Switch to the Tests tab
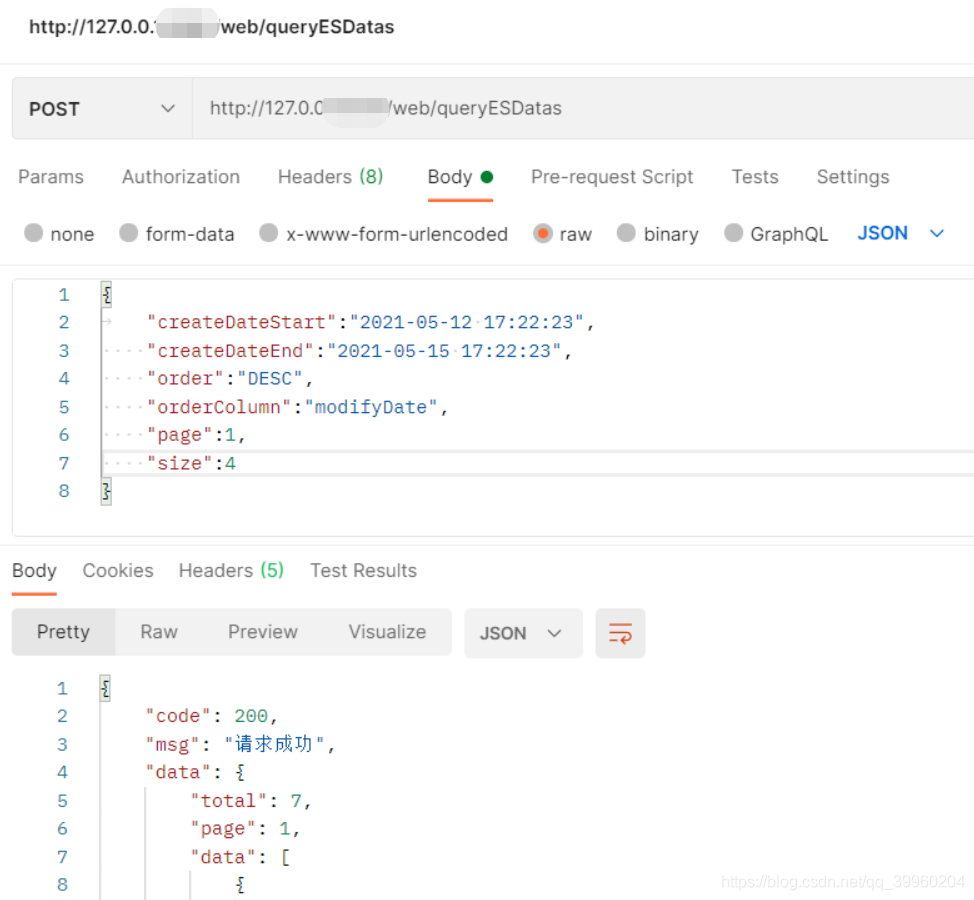 pos(755,177)
